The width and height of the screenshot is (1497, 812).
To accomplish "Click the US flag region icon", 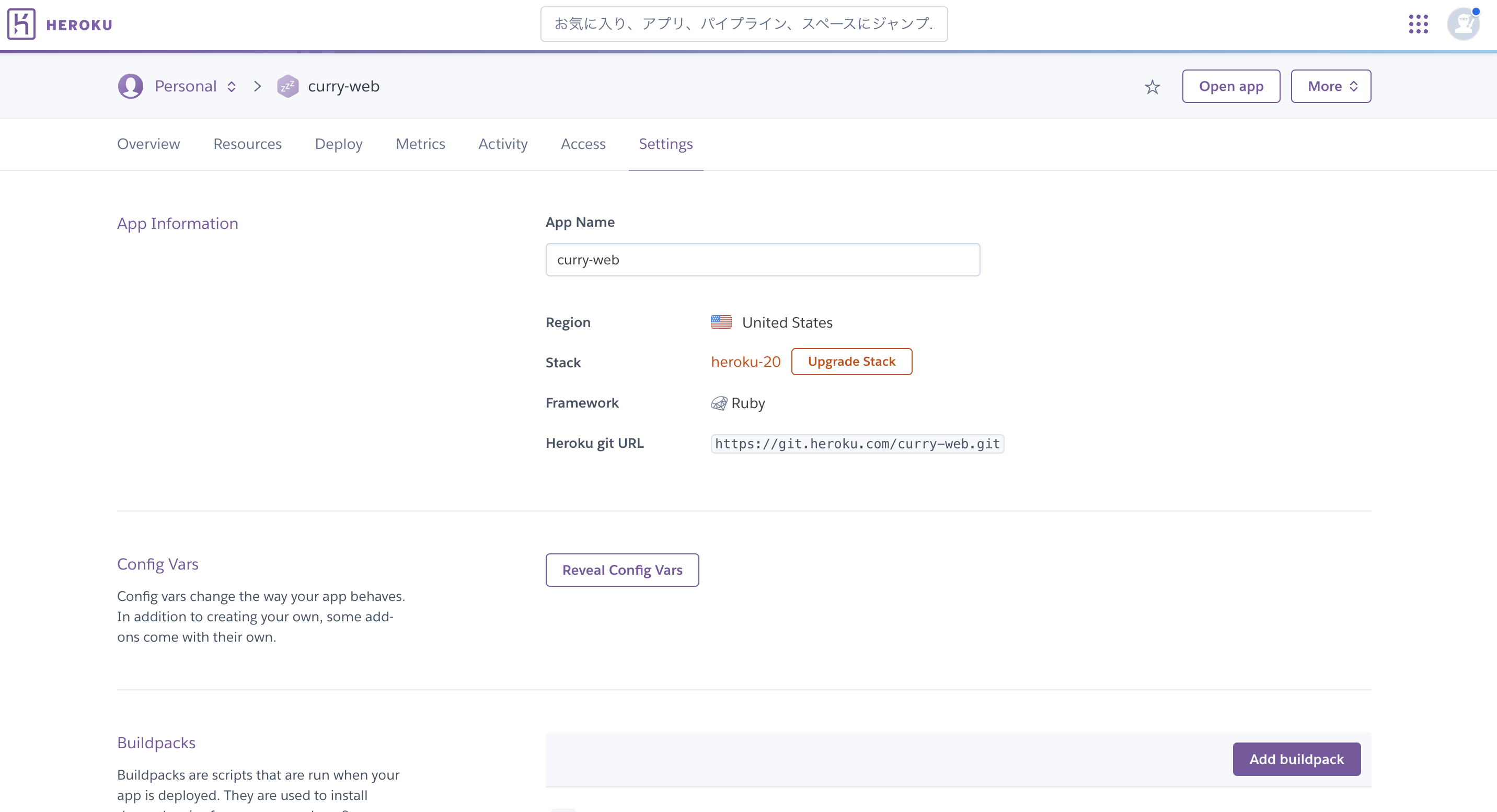I will click(x=719, y=323).
